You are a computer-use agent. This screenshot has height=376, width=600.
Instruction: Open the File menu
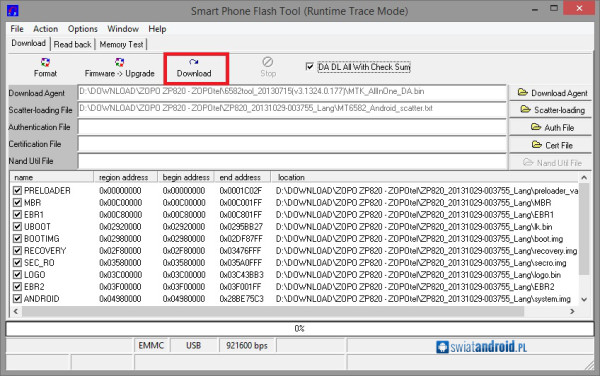coord(17,29)
